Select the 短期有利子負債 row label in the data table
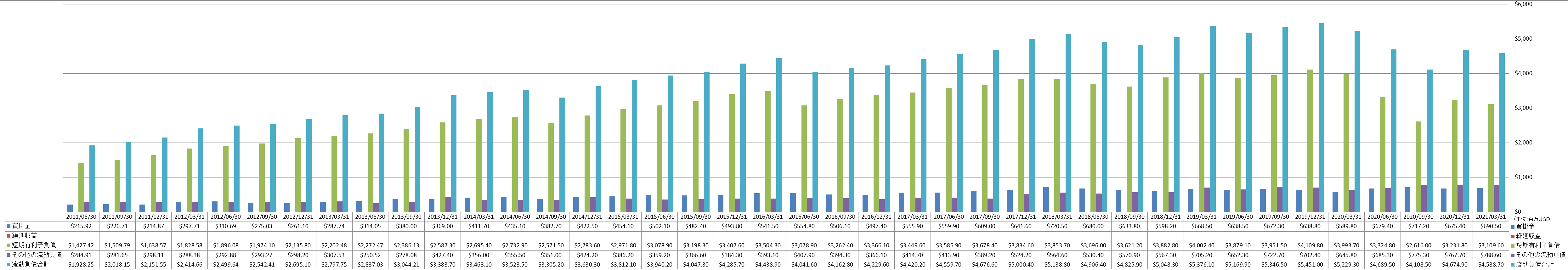 (33, 246)
